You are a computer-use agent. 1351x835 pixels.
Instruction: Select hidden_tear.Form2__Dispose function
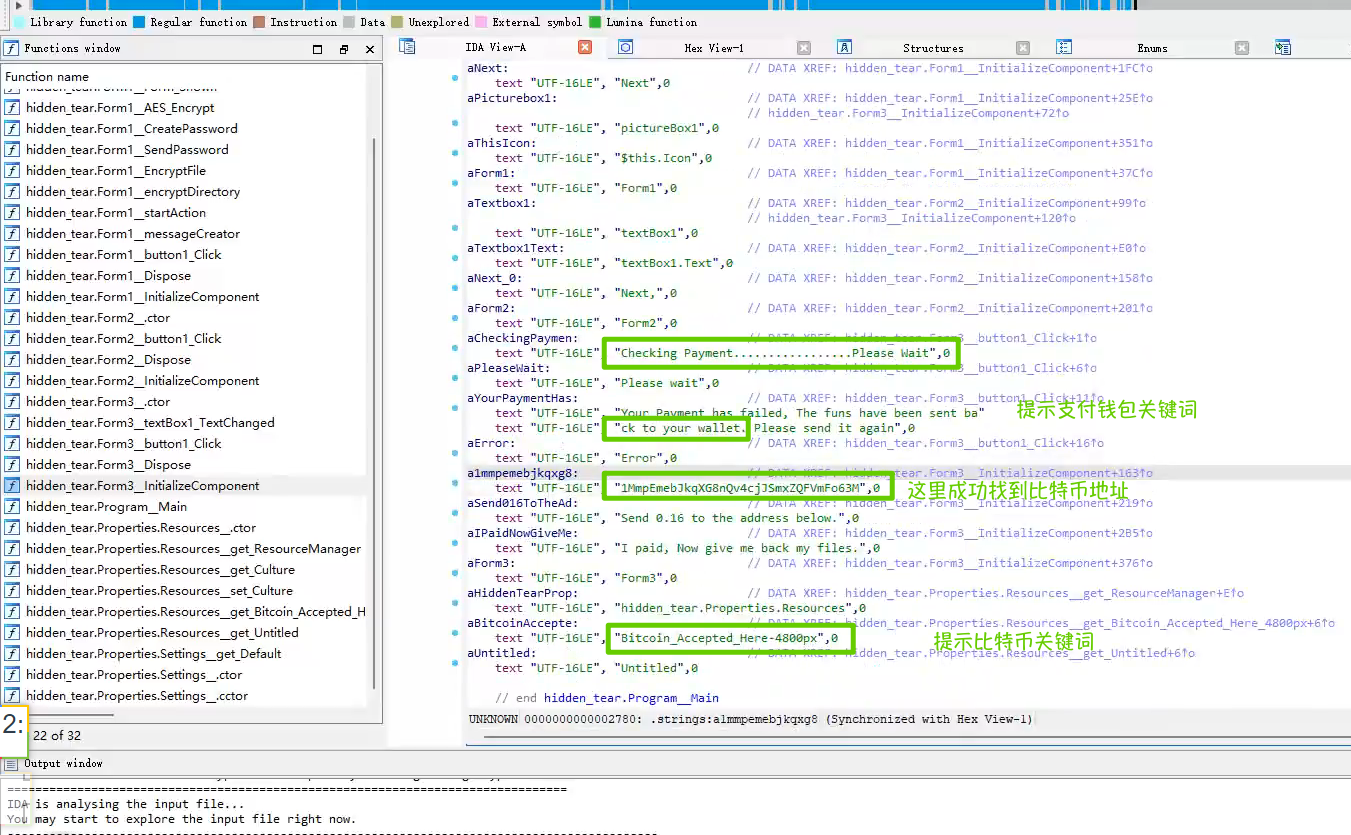(x=108, y=359)
